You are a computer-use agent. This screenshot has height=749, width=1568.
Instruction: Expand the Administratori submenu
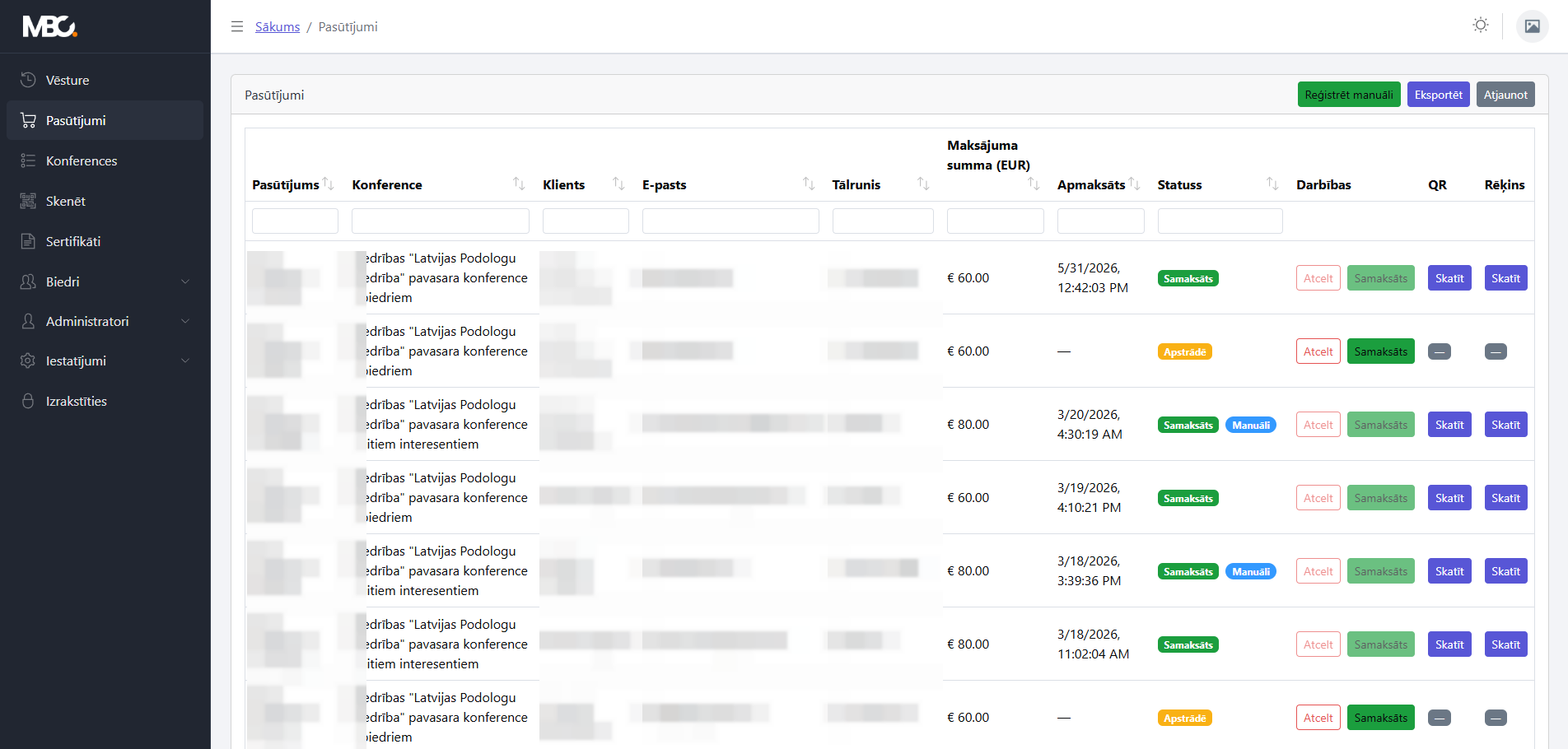pos(105,321)
